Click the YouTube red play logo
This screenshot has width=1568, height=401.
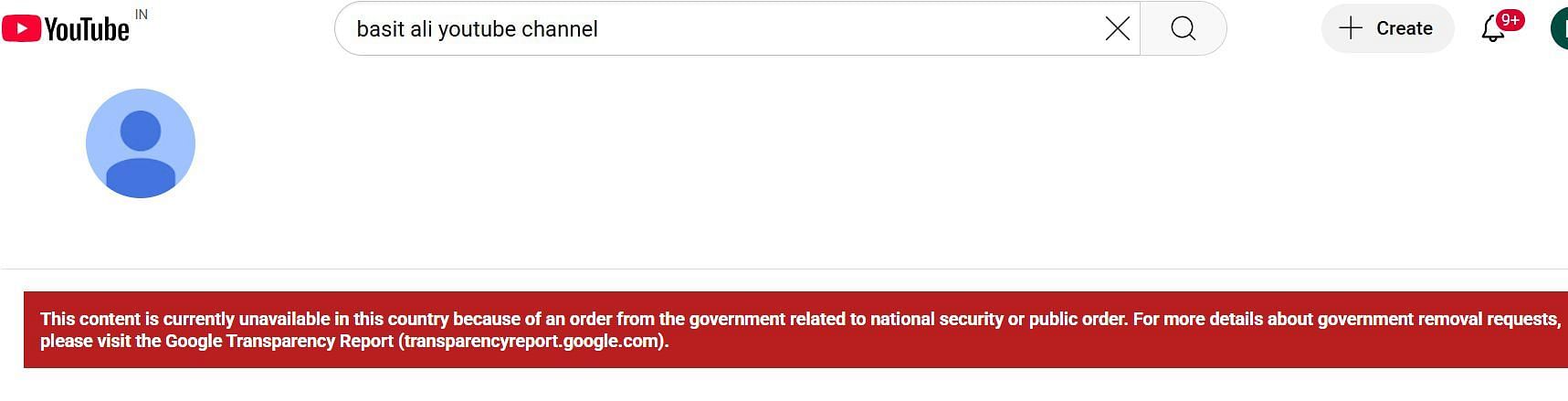[x=21, y=28]
